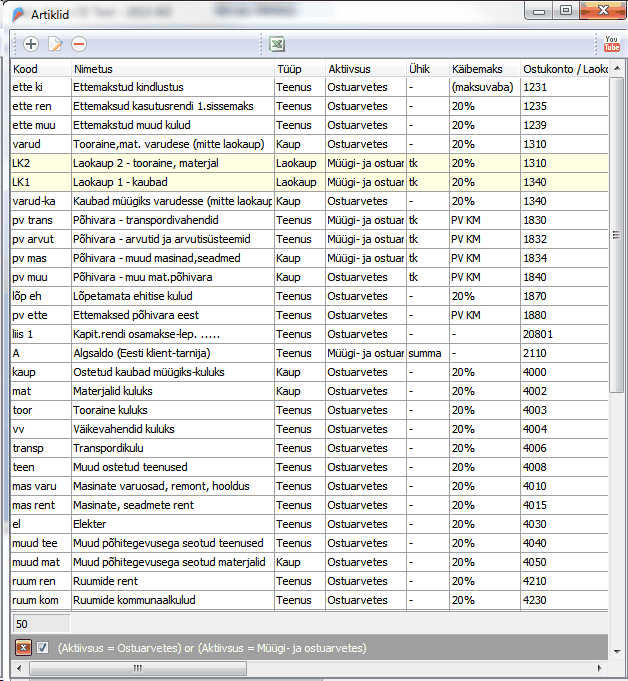Click the 'summa' unit cell

428,353
